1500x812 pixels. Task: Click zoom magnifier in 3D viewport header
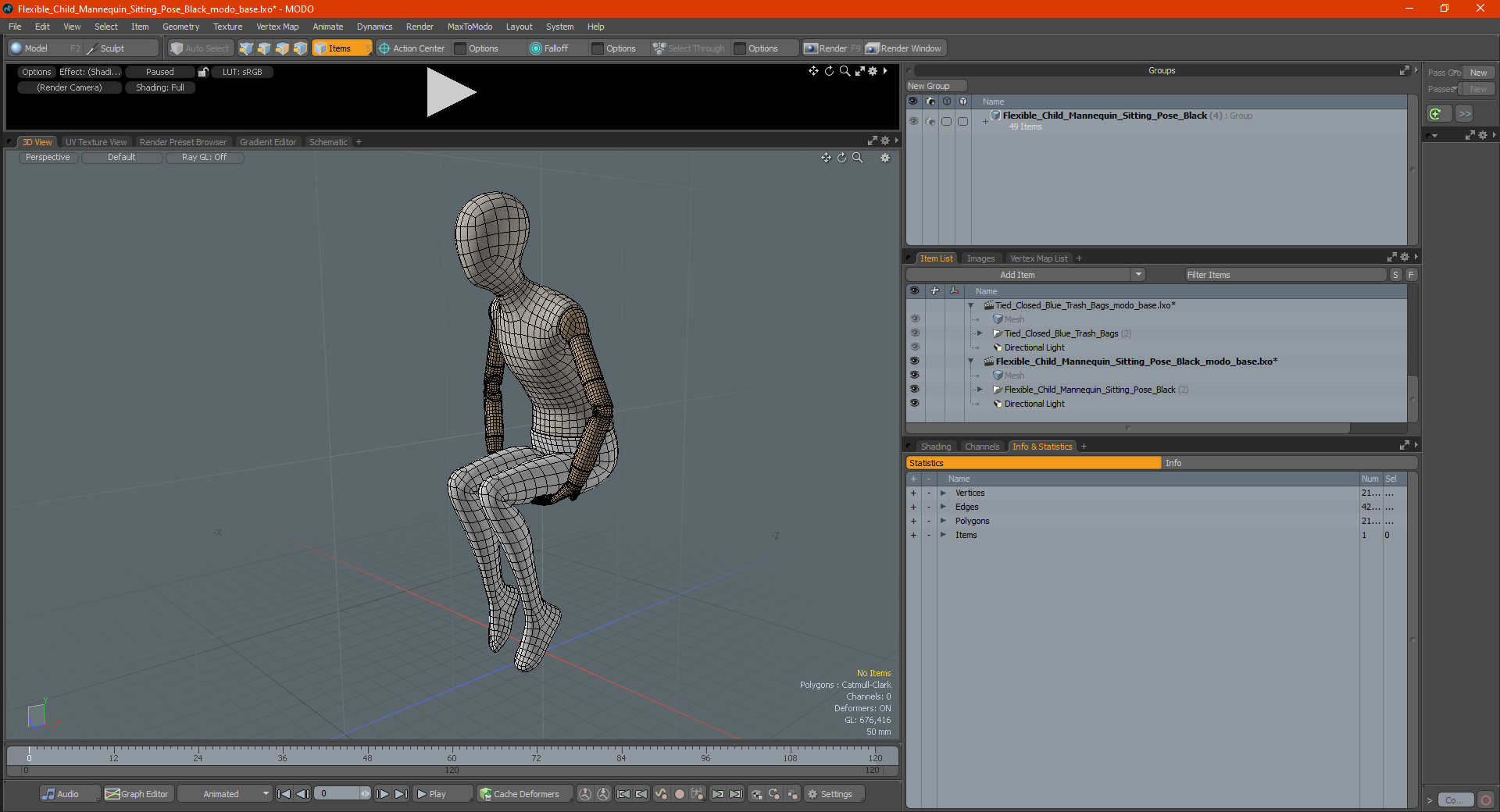[x=857, y=158]
